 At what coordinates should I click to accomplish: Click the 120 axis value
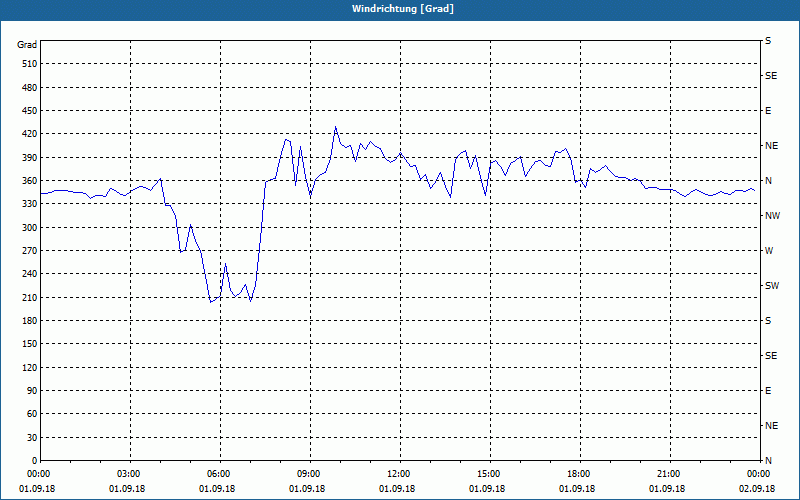[30, 368]
